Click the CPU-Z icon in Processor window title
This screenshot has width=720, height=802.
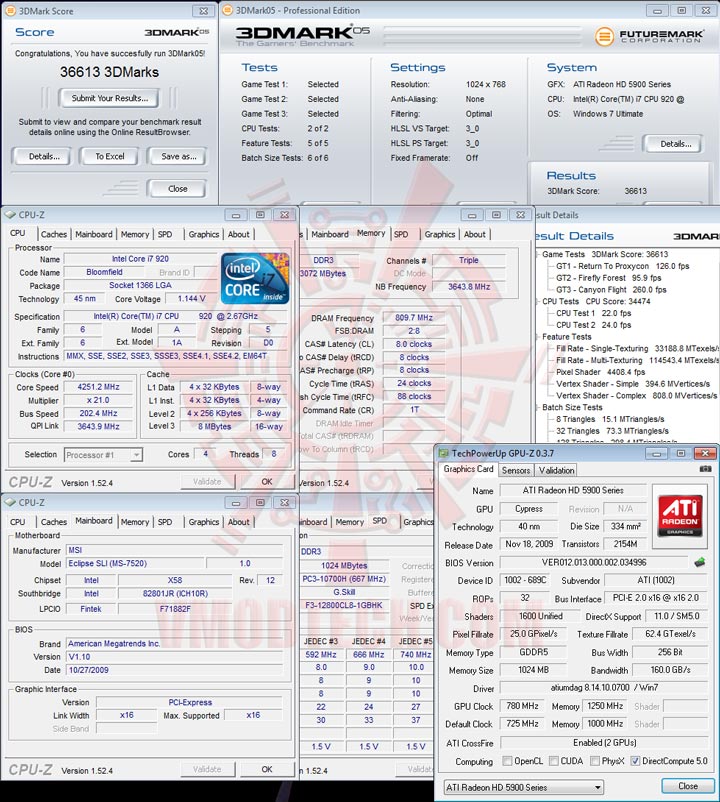pyautogui.click(x=10, y=215)
